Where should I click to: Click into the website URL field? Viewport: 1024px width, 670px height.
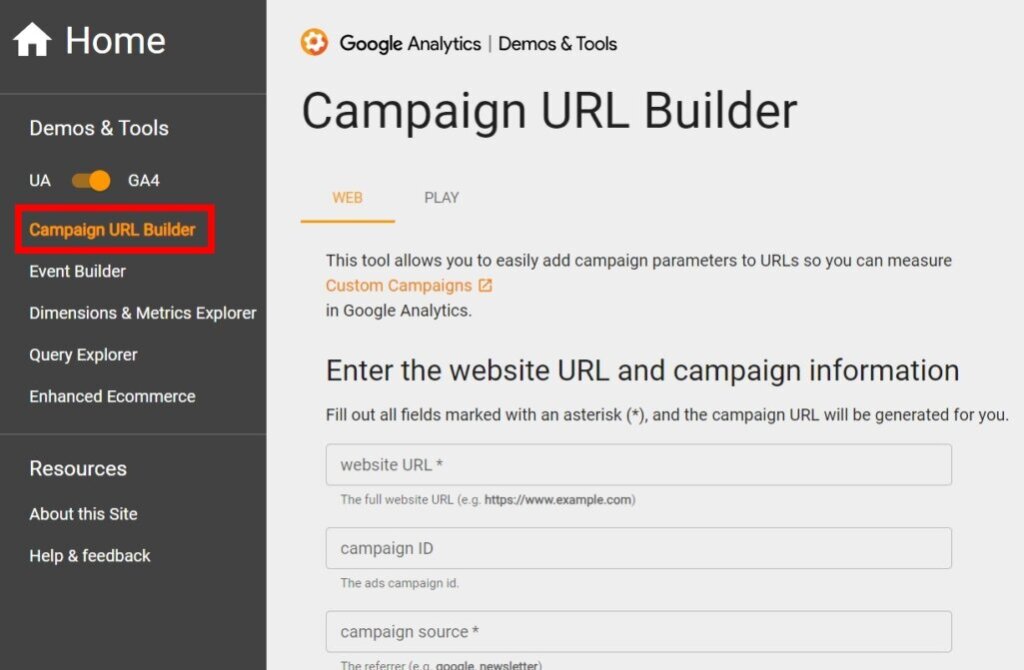pyautogui.click(x=639, y=464)
